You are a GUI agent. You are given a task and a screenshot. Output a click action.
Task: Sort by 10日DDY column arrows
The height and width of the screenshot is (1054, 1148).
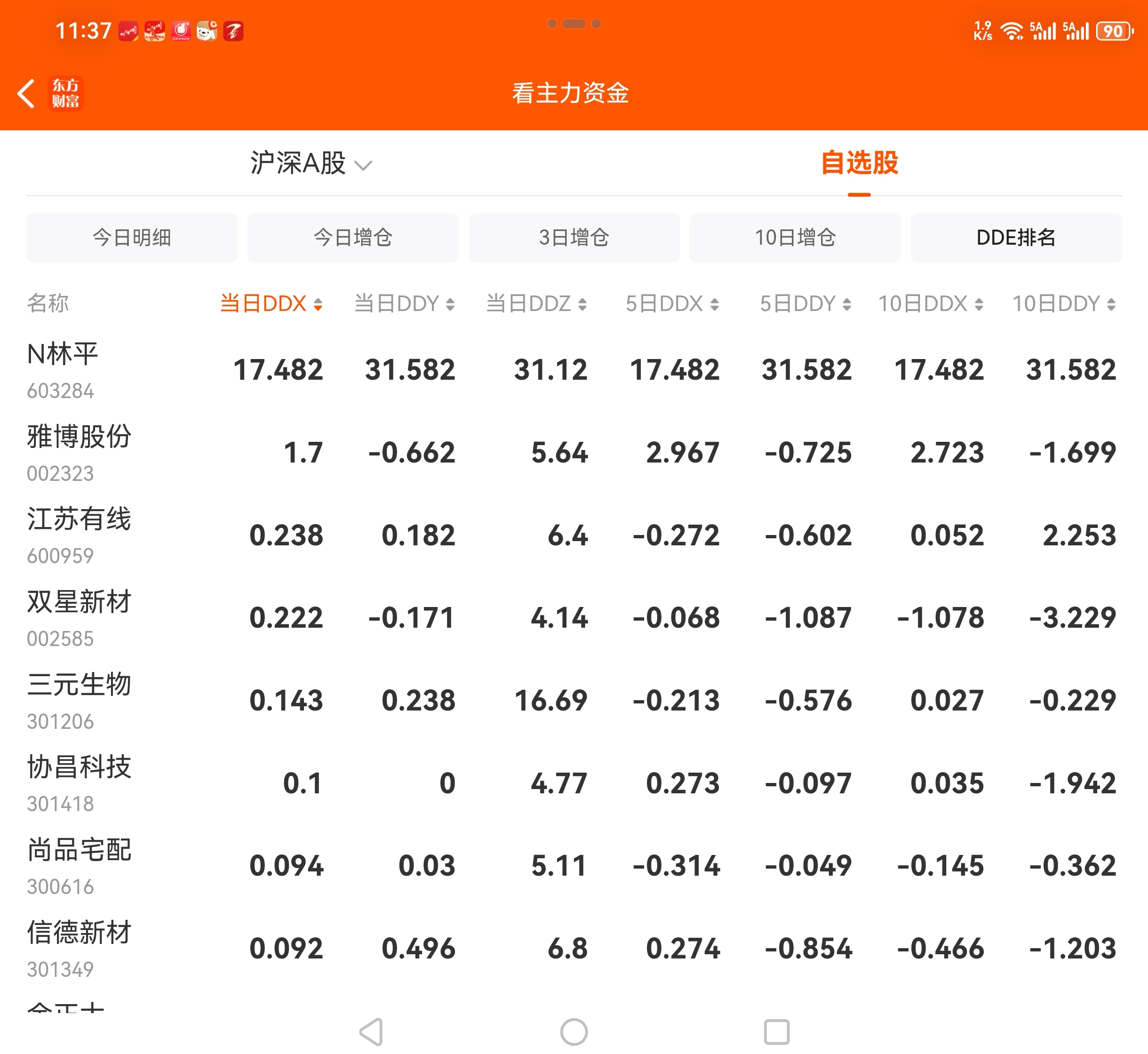click(x=1111, y=304)
